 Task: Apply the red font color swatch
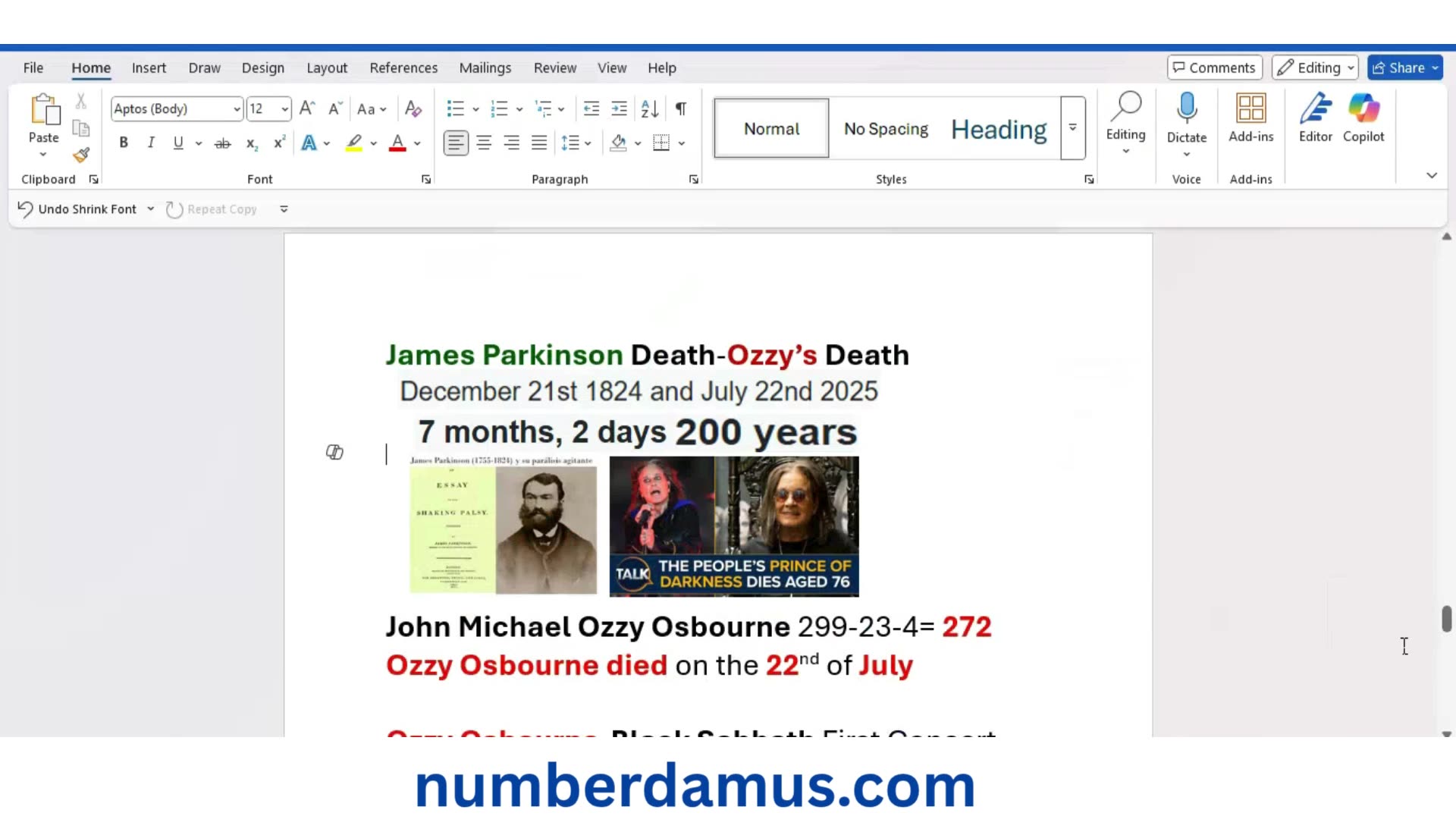click(397, 143)
